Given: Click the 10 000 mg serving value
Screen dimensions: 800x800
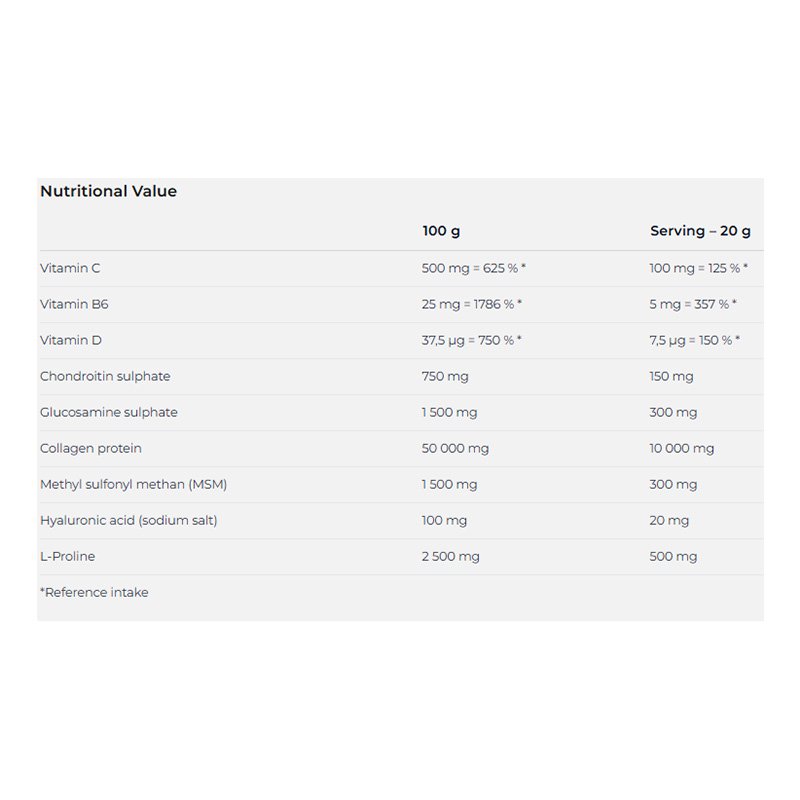Looking at the screenshot, I should 681,448.
